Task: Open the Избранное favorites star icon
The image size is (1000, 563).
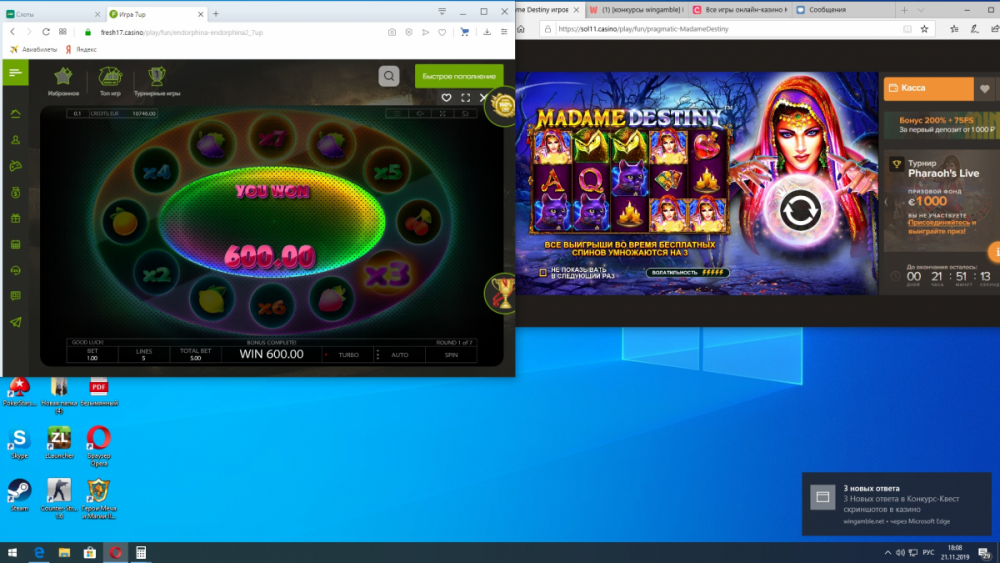Action: [x=62, y=77]
